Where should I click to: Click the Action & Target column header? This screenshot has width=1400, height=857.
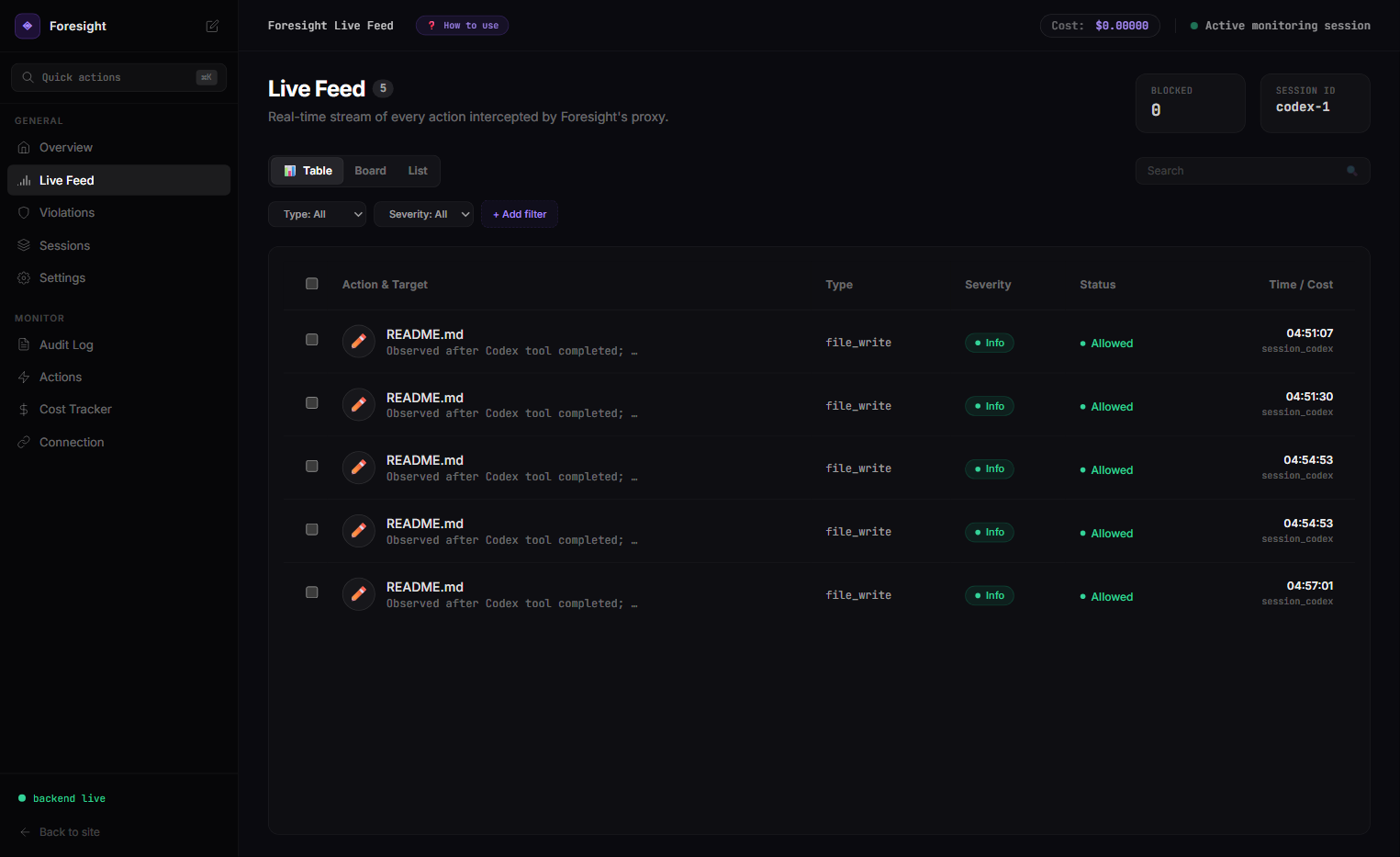385,285
